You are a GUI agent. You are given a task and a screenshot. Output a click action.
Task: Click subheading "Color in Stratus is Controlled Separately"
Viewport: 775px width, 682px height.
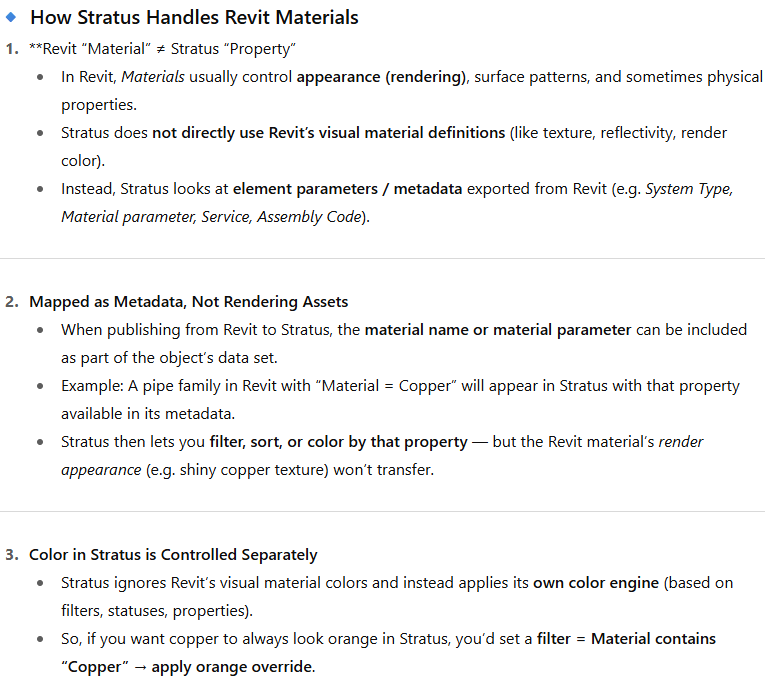tap(173, 555)
